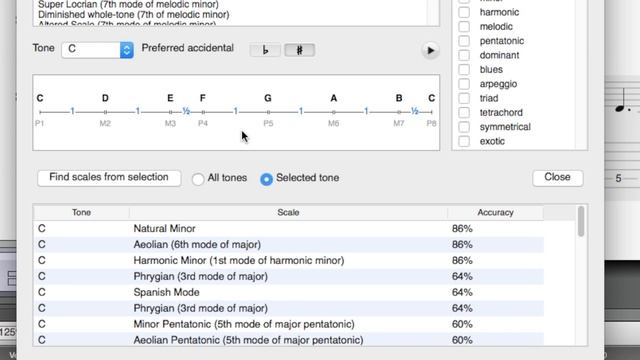The width and height of the screenshot is (640, 360).
Task: Select the Natural Minor result row
Action: pos(289,229)
